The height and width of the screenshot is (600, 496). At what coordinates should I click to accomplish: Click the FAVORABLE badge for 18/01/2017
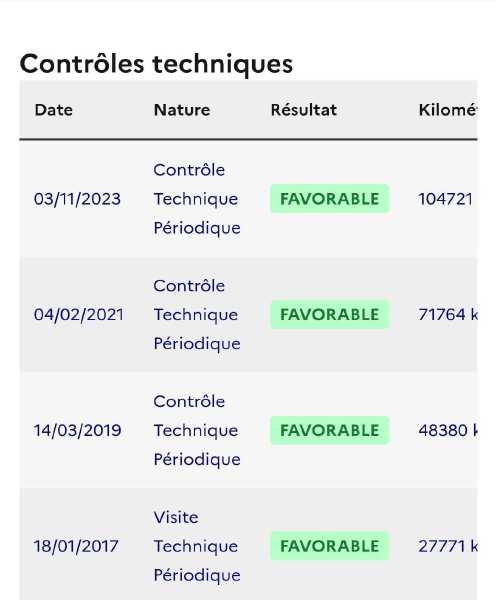(x=330, y=546)
